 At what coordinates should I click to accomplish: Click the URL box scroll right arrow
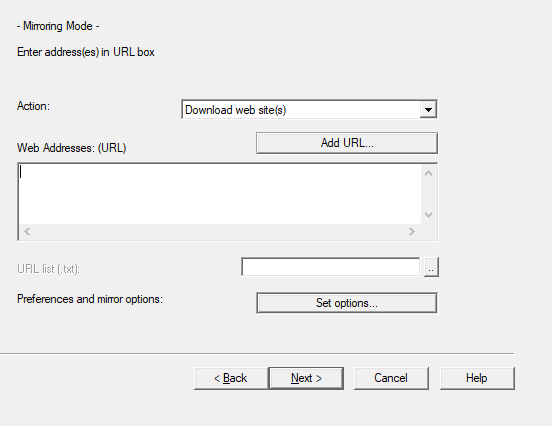(x=412, y=231)
